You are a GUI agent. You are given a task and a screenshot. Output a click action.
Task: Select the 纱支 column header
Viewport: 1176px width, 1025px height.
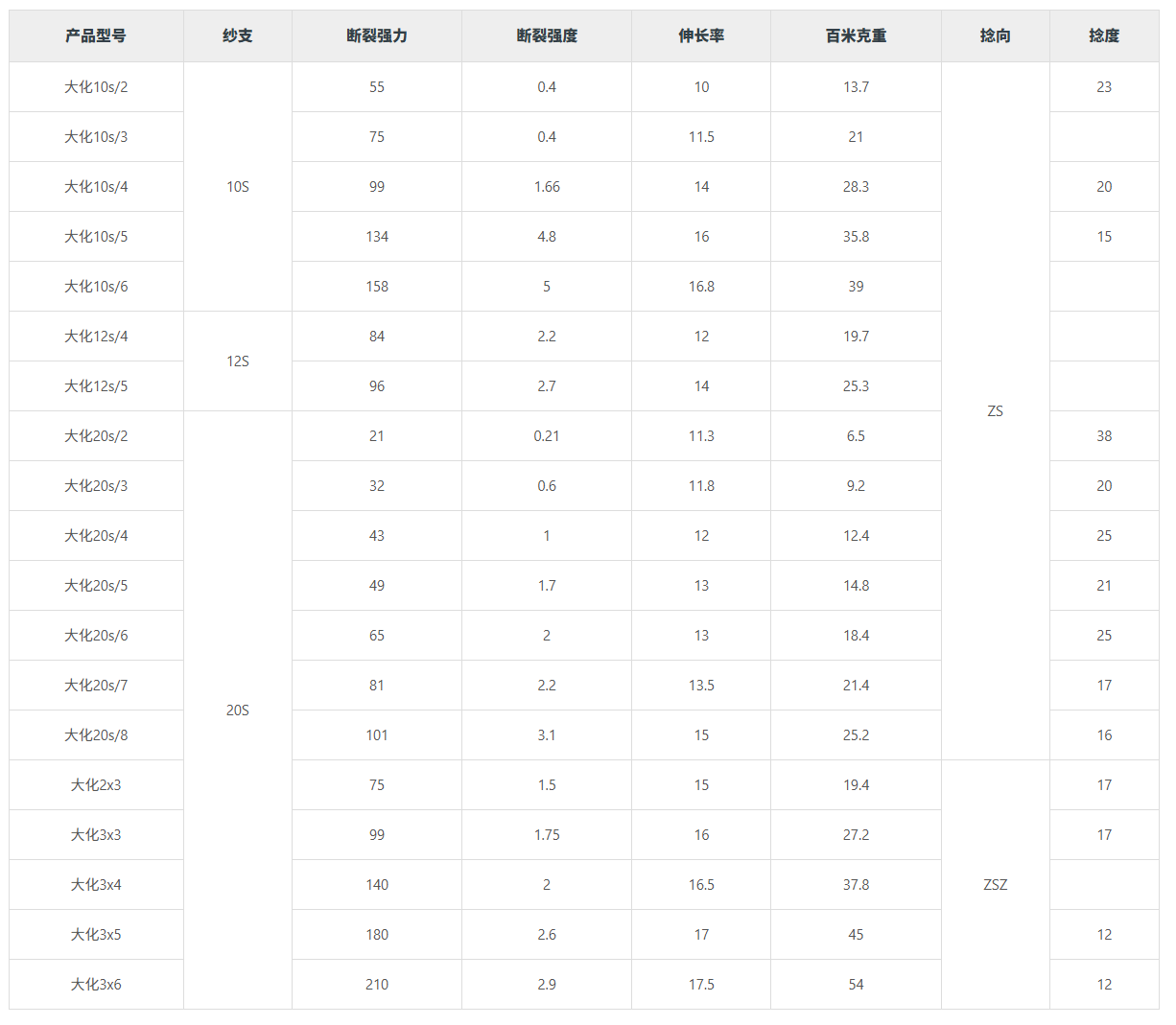click(x=238, y=35)
